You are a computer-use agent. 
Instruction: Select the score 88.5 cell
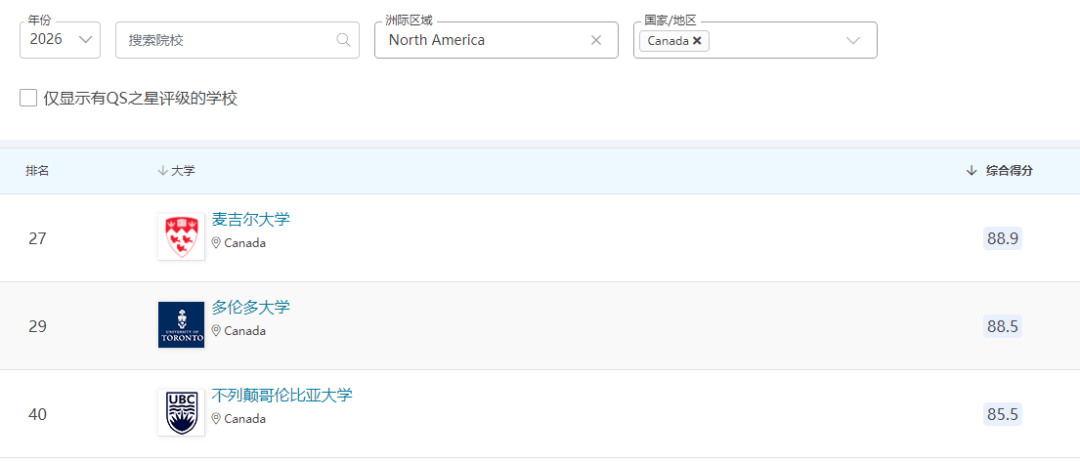coord(1003,326)
